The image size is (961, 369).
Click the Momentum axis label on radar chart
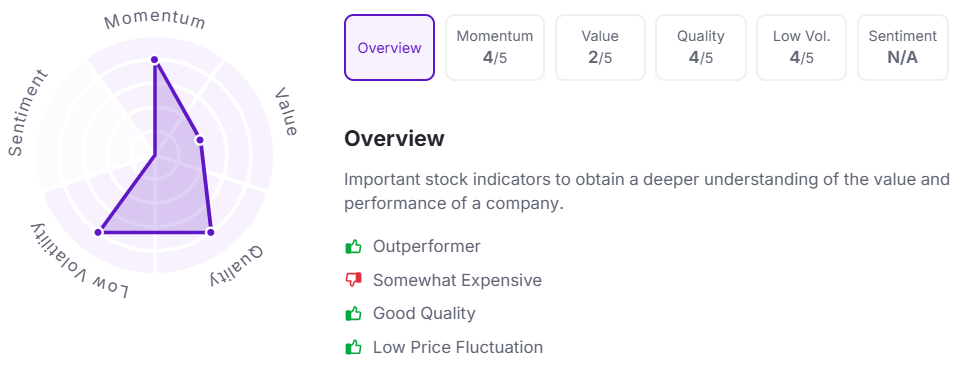coord(154,21)
